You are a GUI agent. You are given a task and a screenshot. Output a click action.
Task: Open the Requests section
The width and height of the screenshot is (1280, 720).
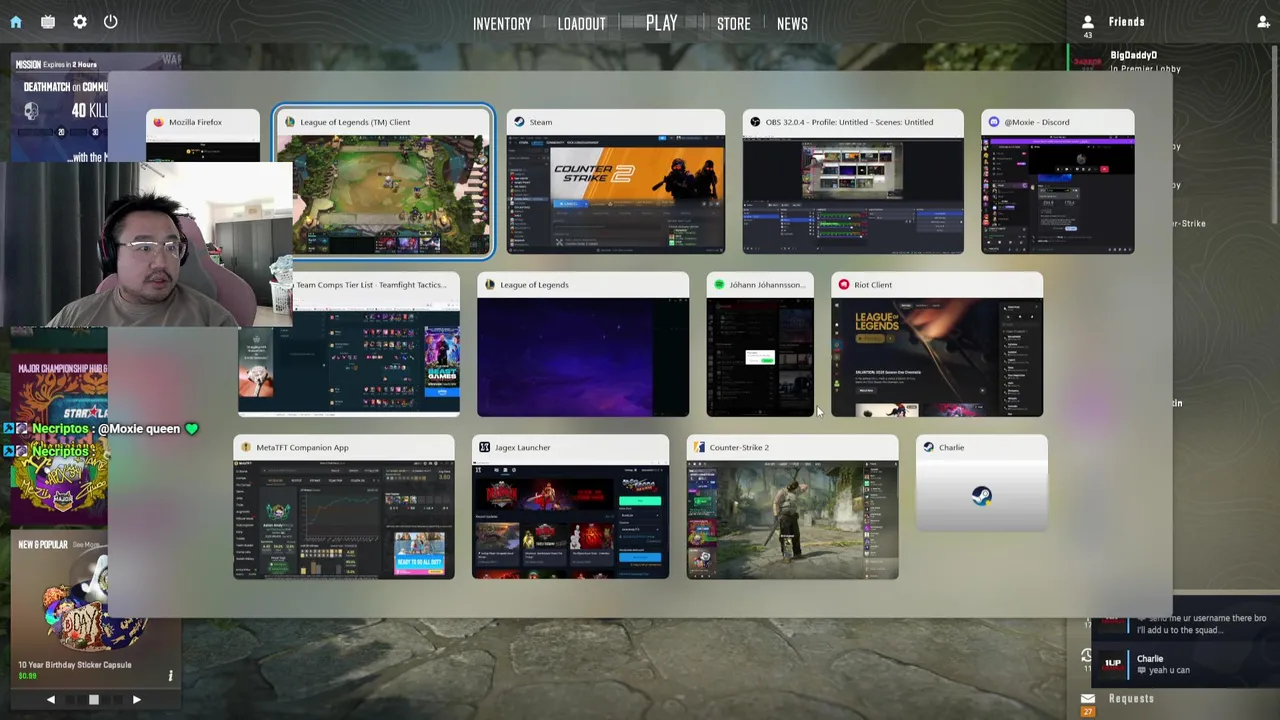click(x=1131, y=699)
